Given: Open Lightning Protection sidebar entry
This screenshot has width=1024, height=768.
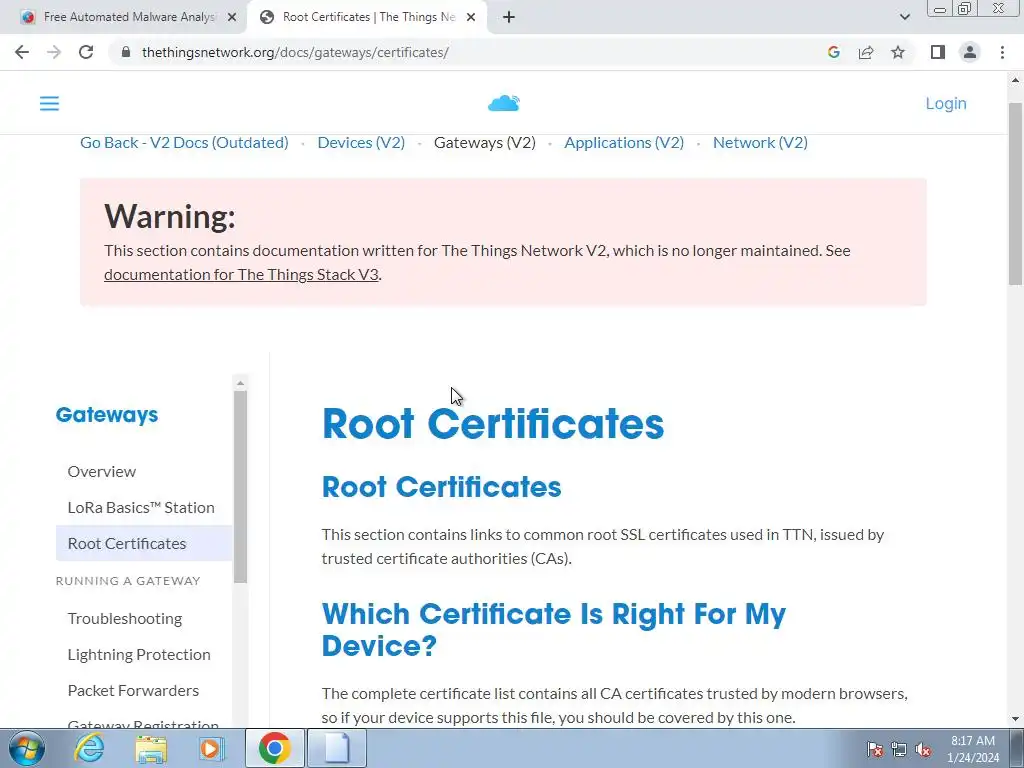Looking at the screenshot, I should [139, 654].
